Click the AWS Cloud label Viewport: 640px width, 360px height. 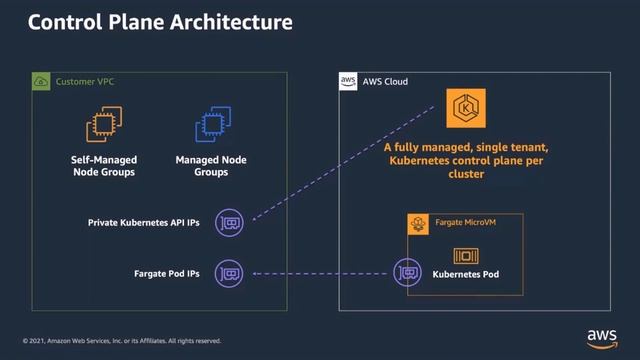(385, 82)
